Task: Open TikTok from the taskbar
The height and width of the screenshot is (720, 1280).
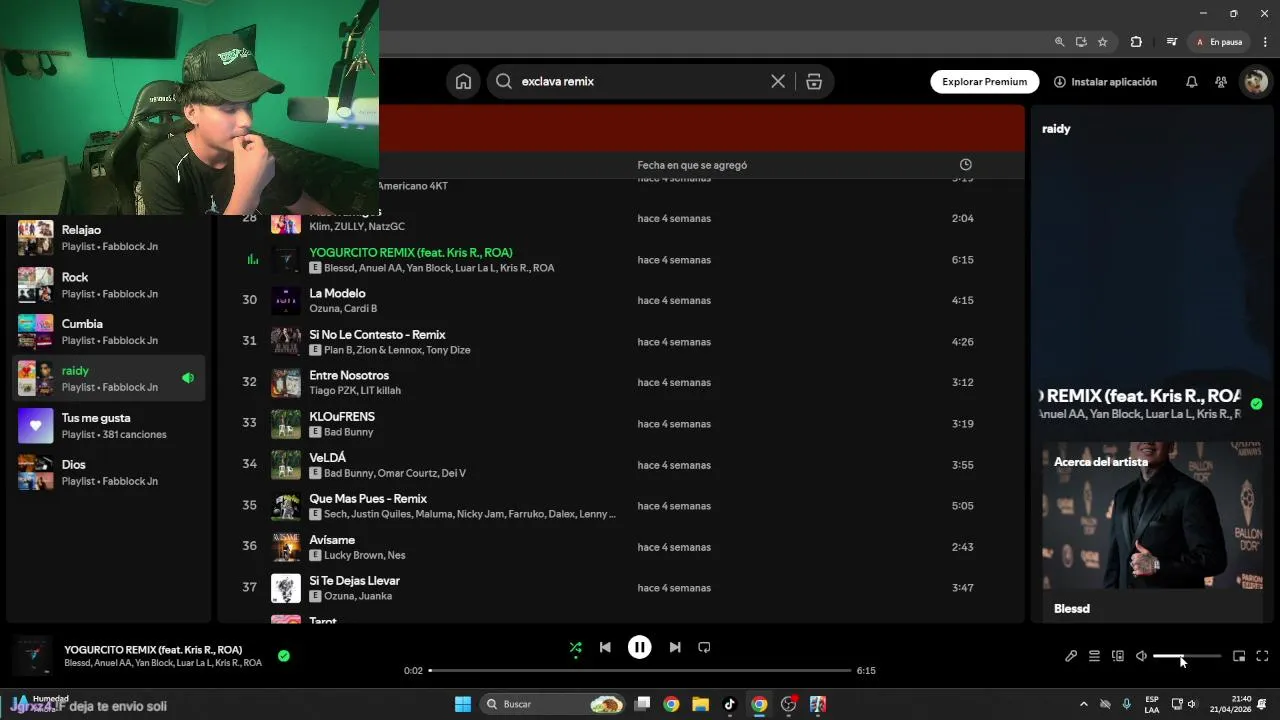Action: [730, 704]
